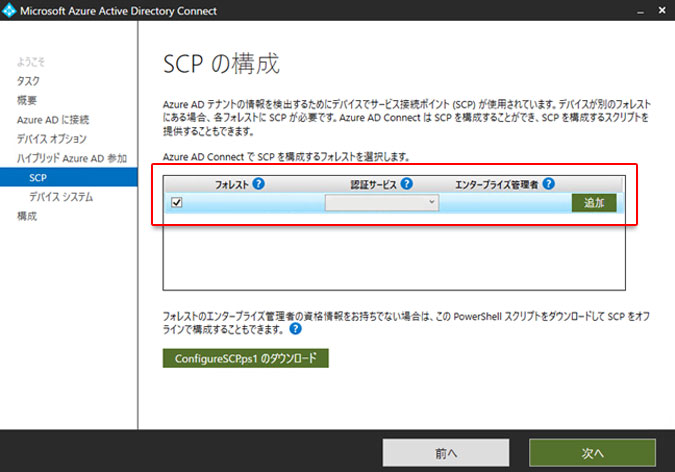Select 構成 in the sidebar
675x472 pixels.
pos(27,216)
